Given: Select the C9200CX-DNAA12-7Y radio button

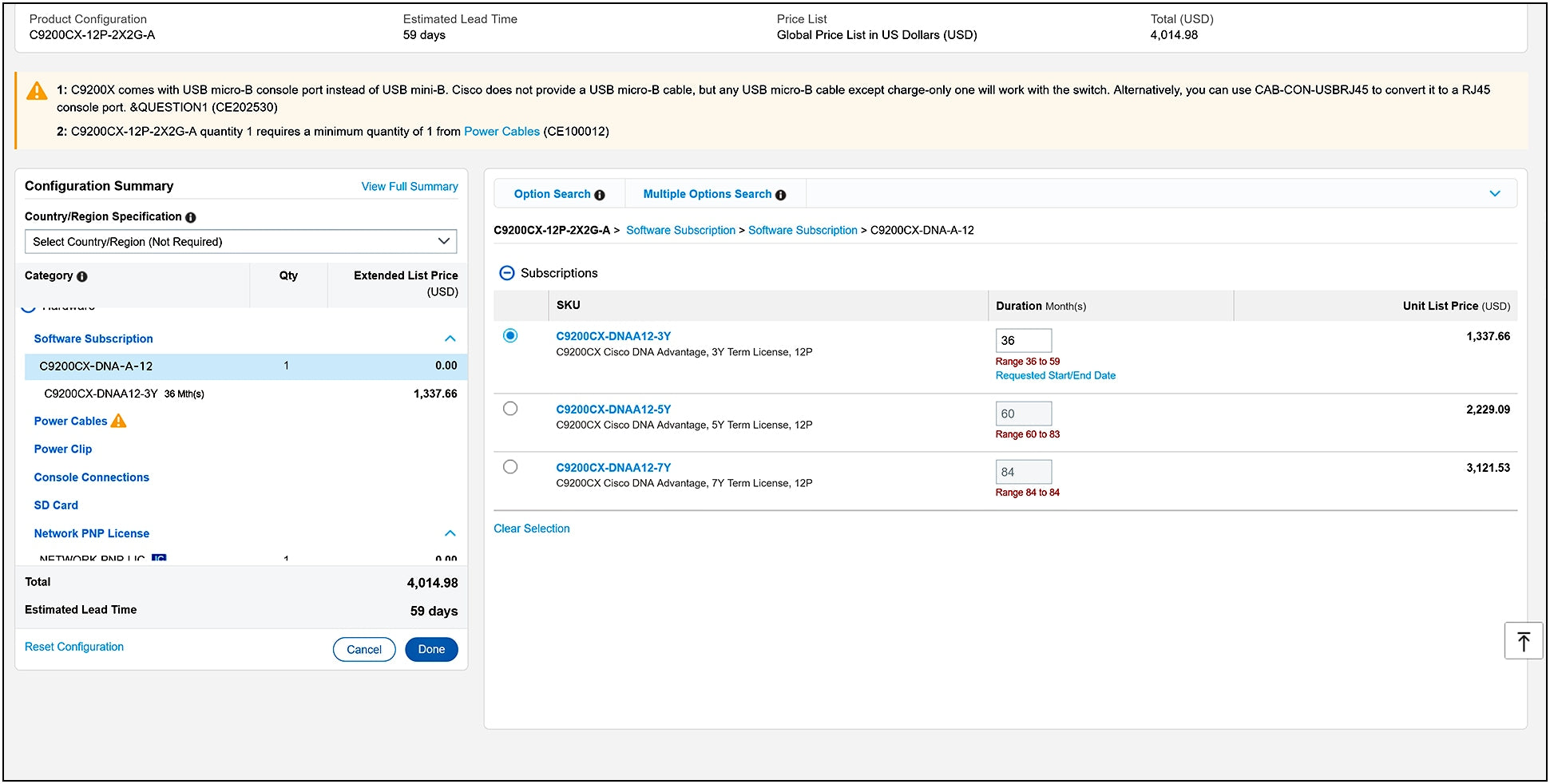Looking at the screenshot, I should point(510,467).
